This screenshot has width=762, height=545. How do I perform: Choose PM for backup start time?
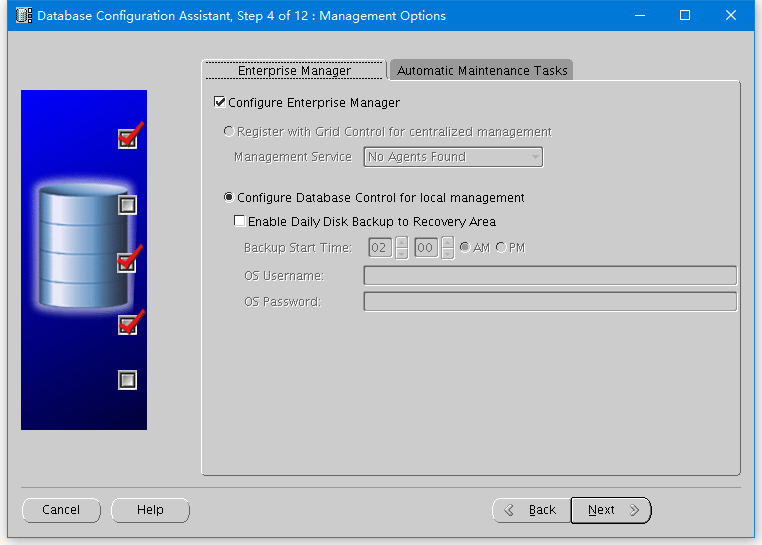point(501,247)
